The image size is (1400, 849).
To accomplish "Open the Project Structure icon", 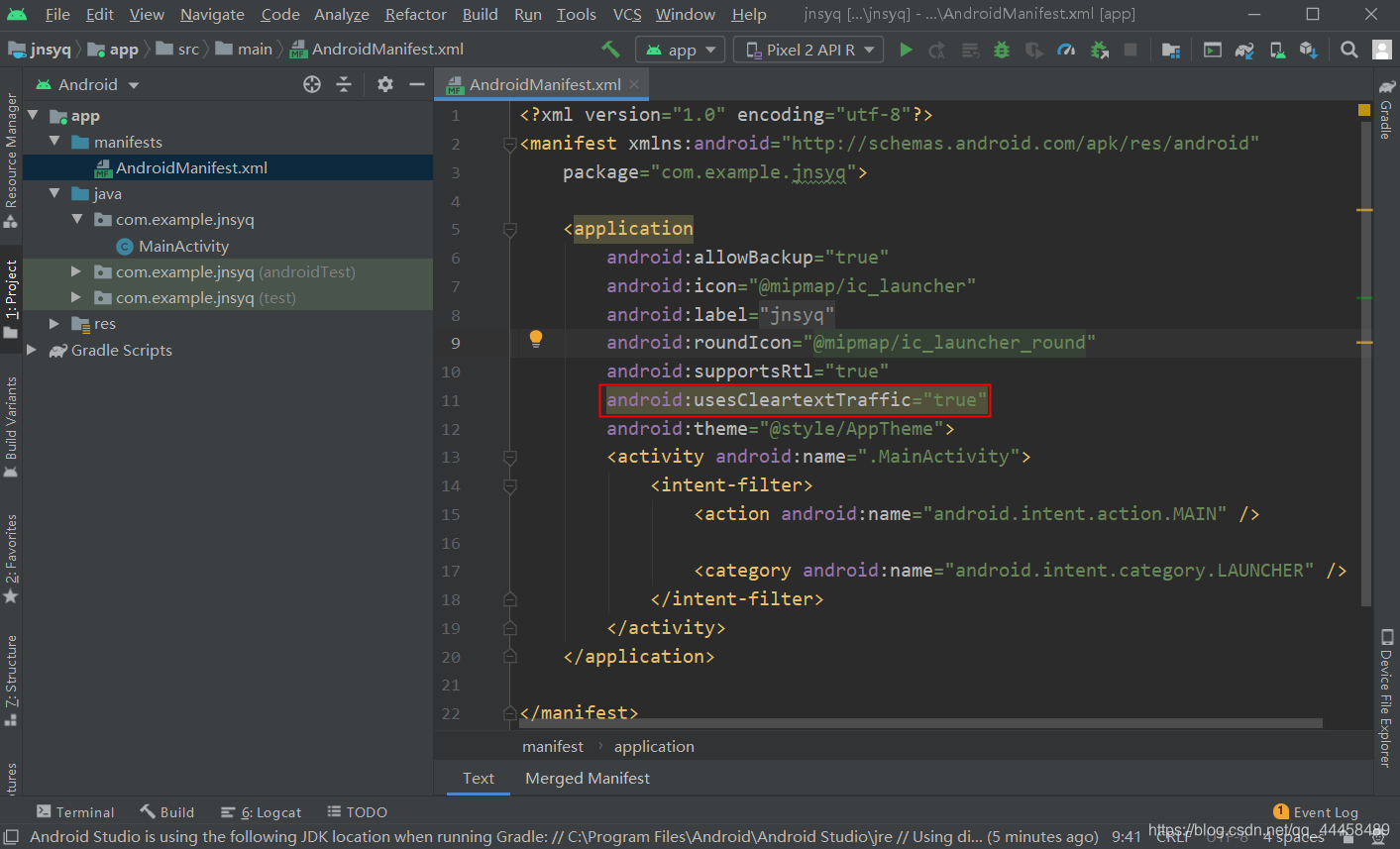I will click(1171, 50).
